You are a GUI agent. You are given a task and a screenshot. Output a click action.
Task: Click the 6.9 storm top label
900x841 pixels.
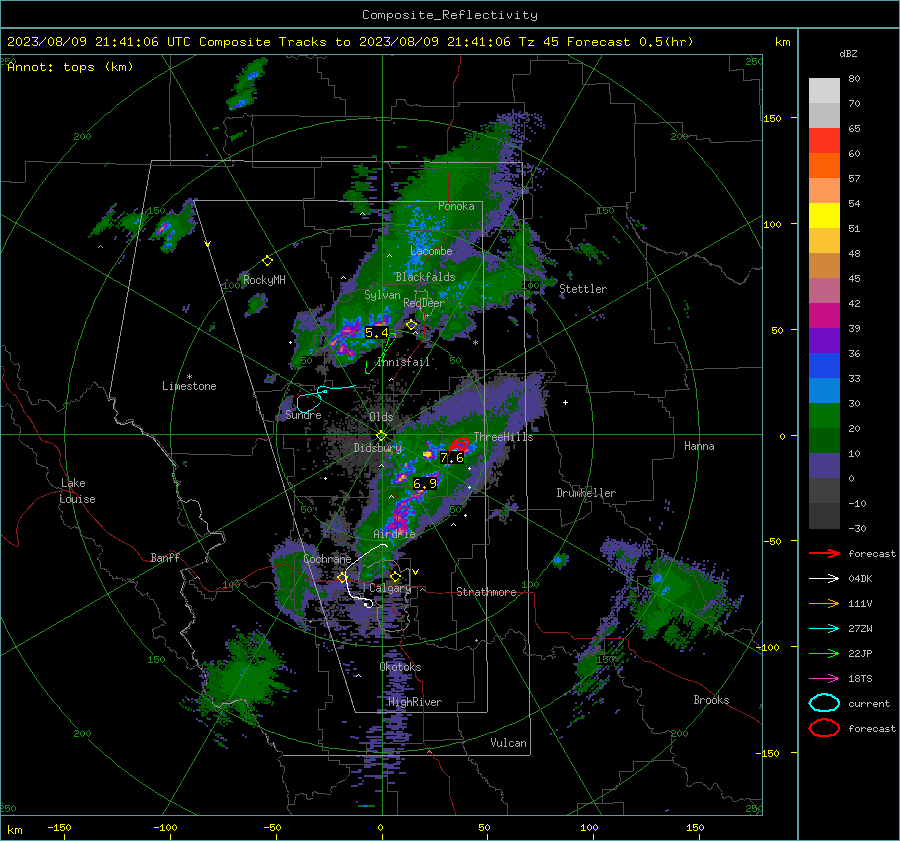[425, 484]
